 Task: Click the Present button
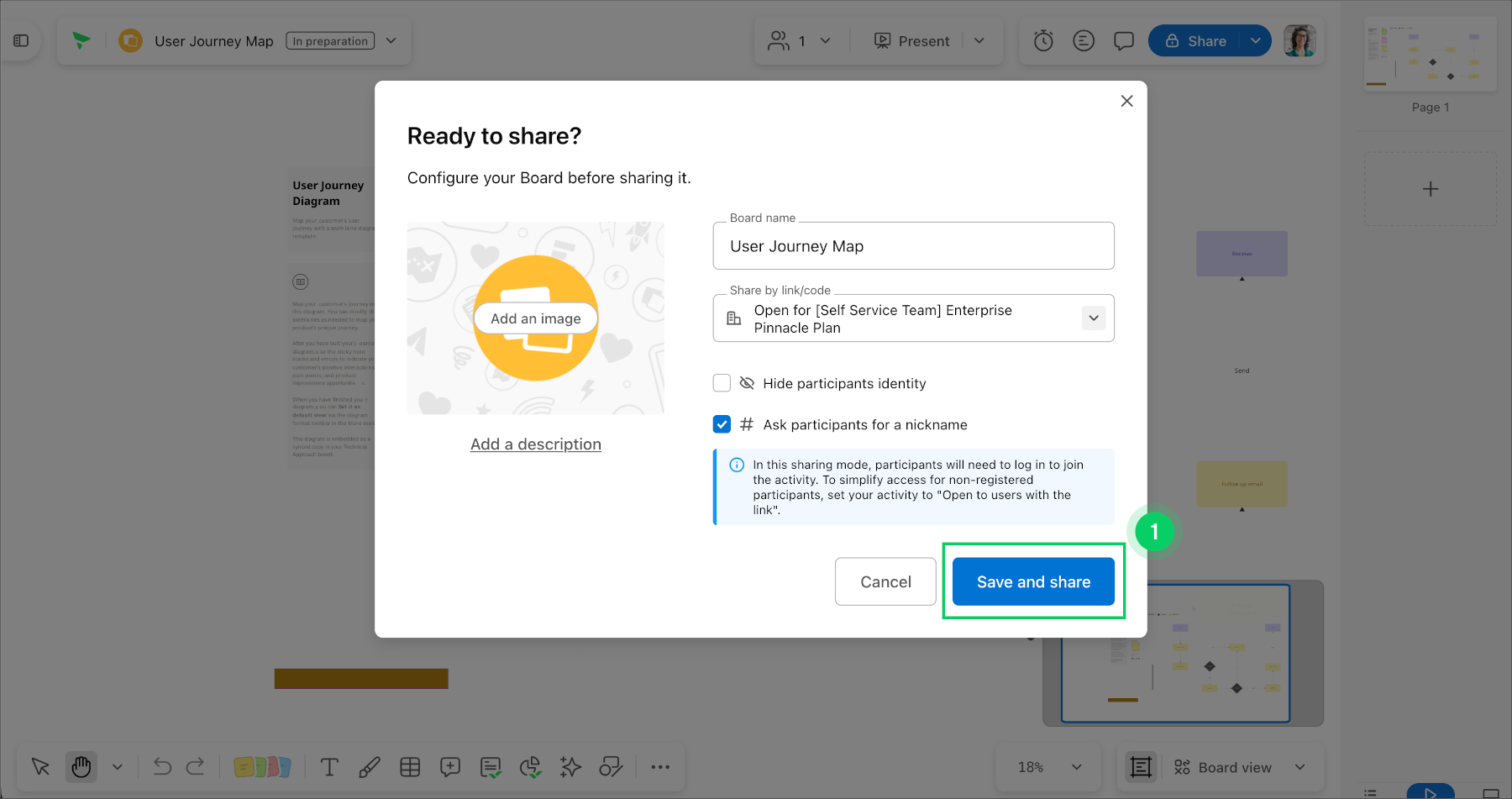point(912,40)
